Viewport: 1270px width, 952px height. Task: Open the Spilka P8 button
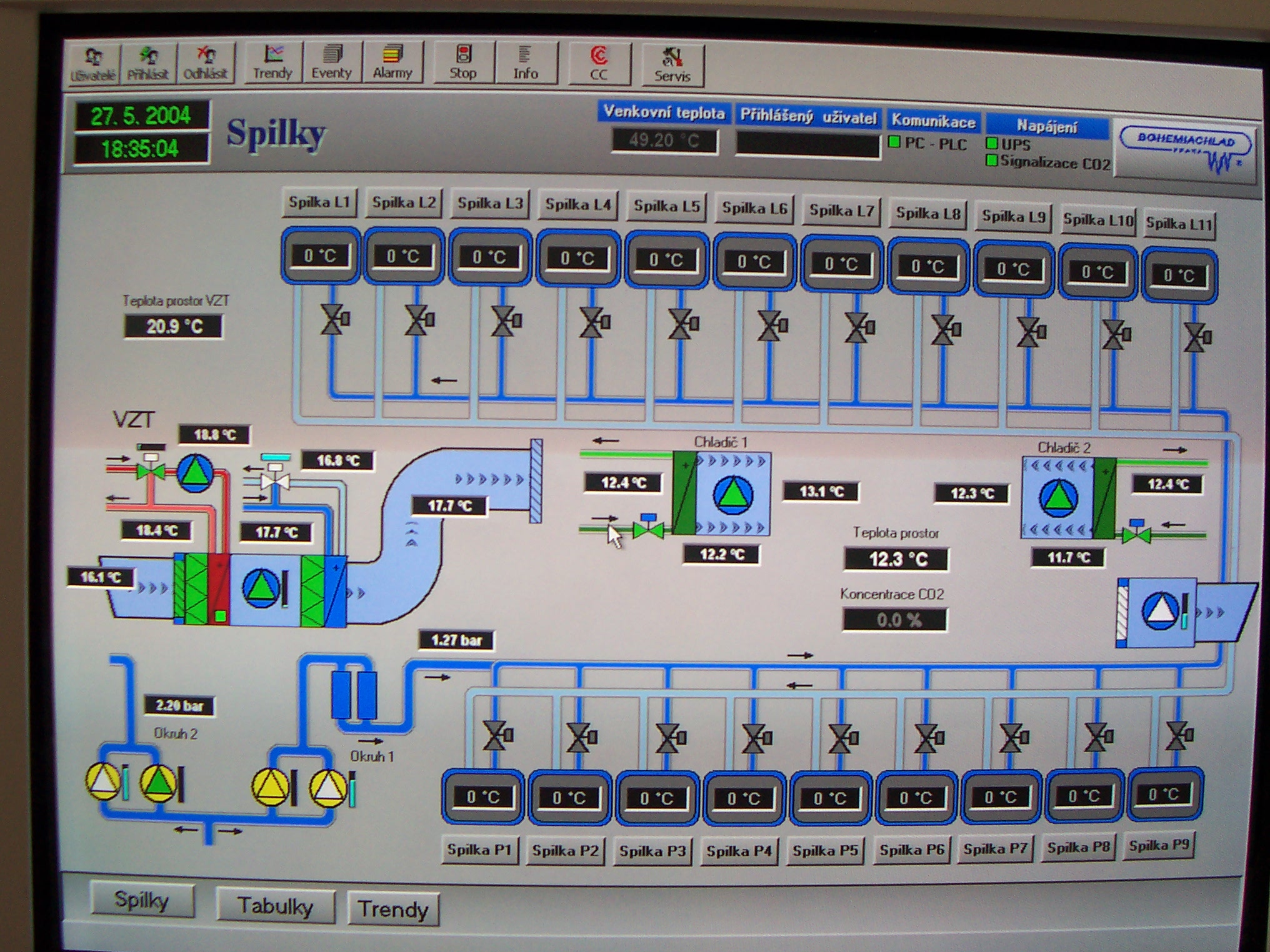pos(1078,848)
